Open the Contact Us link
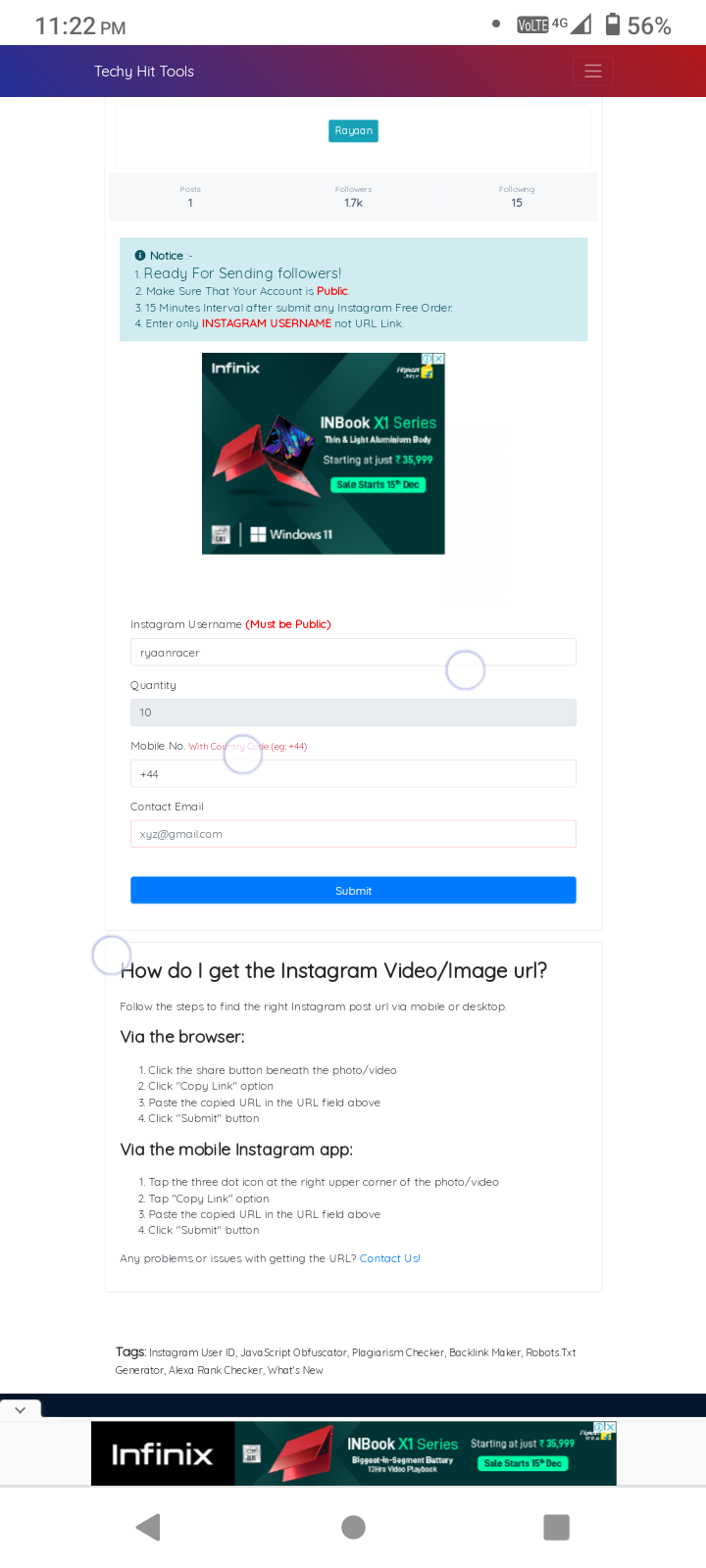The image size is (706, 1568). (x=389, y=1258)
